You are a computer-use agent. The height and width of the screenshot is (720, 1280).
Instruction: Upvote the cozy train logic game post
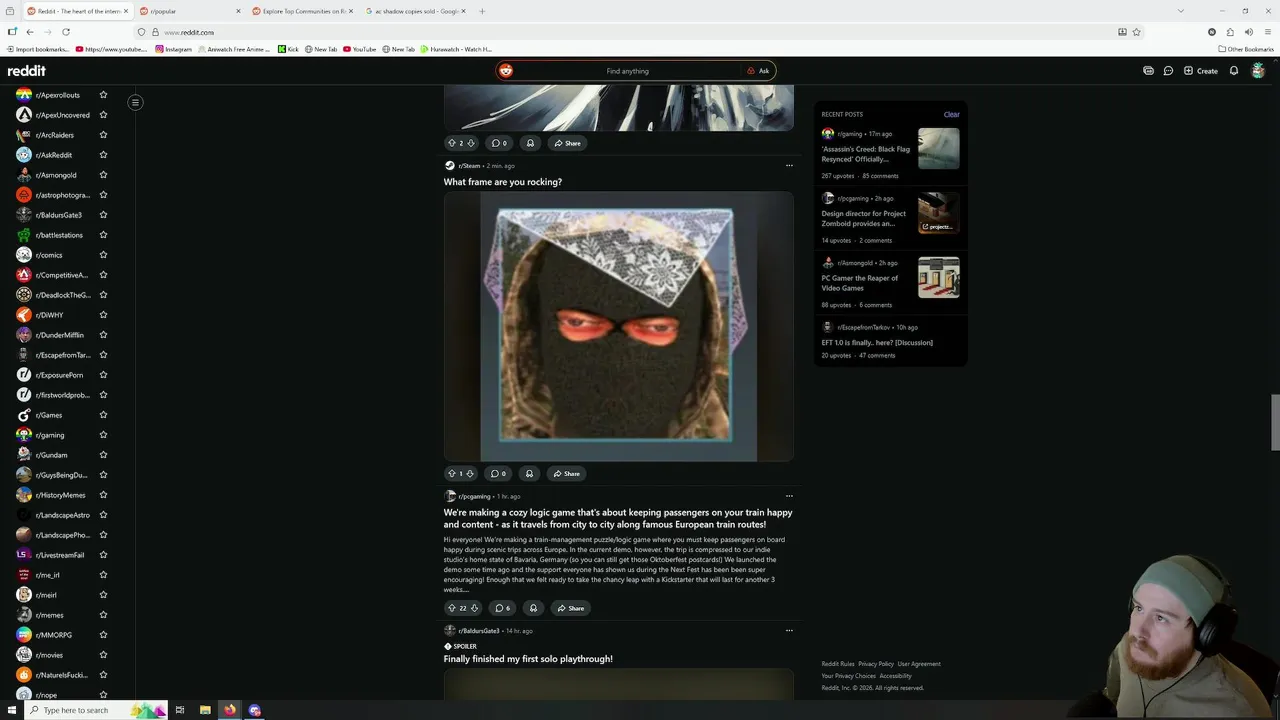pos(451,608)
